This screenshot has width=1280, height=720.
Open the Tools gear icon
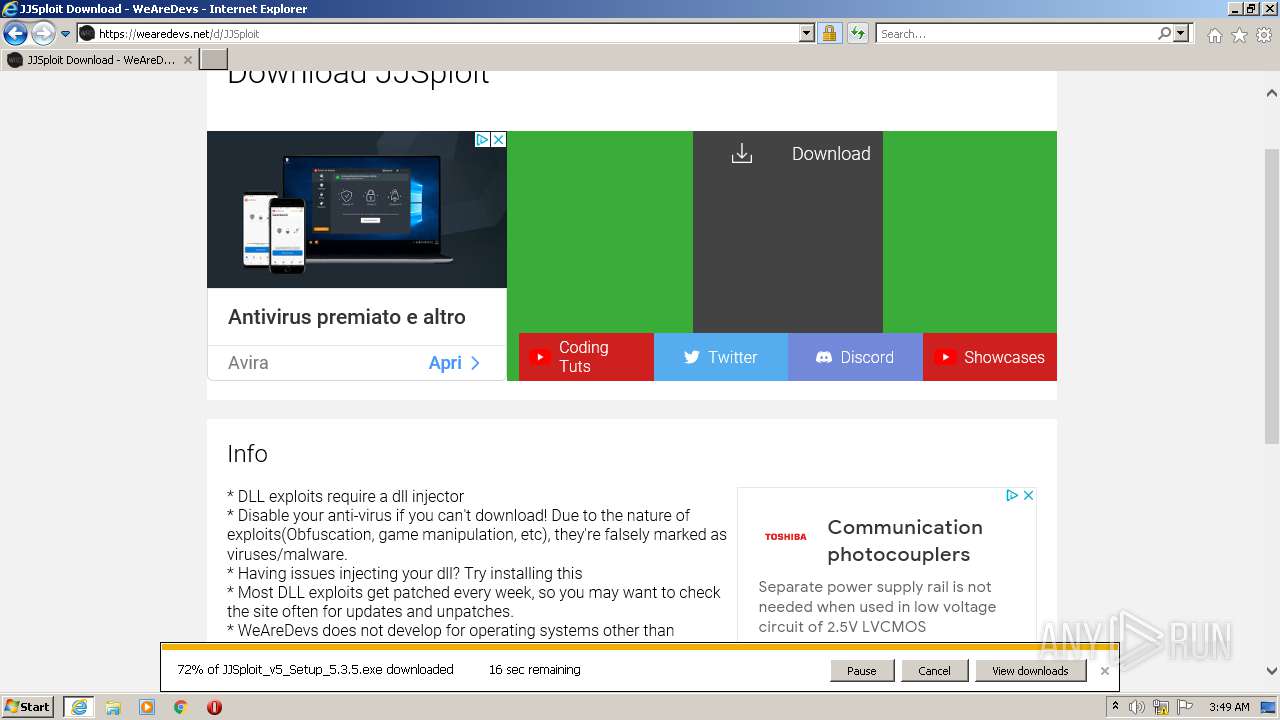[x=1264, y=35]
